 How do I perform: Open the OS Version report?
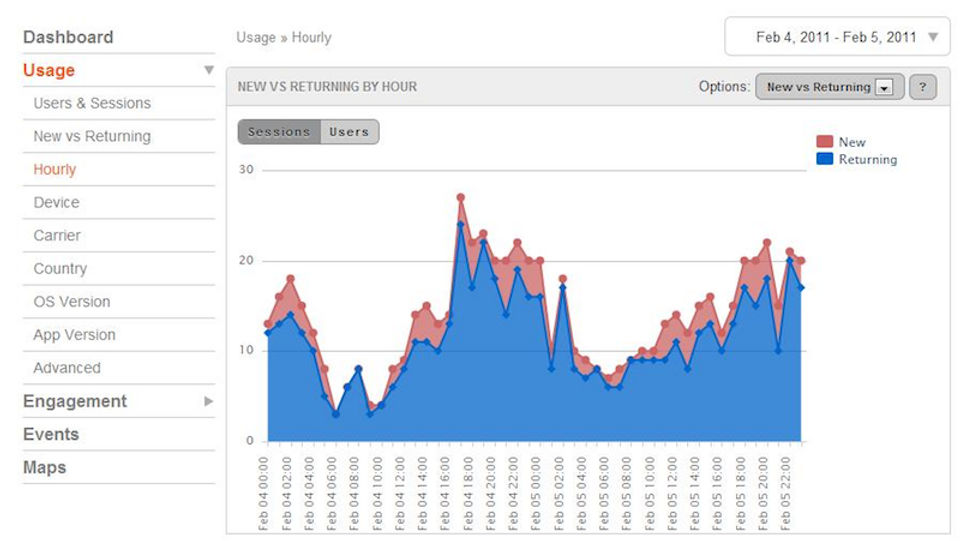72,302
